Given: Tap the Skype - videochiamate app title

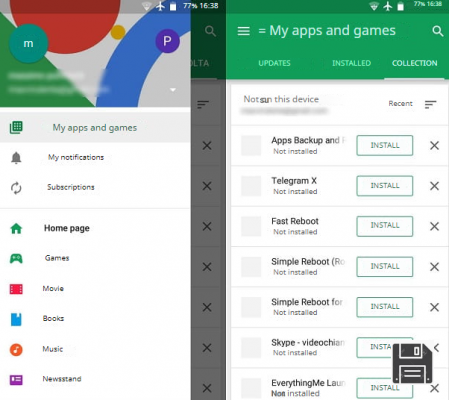Looking at the screenshot, I should pyautogui.click(x=308, y=343).
